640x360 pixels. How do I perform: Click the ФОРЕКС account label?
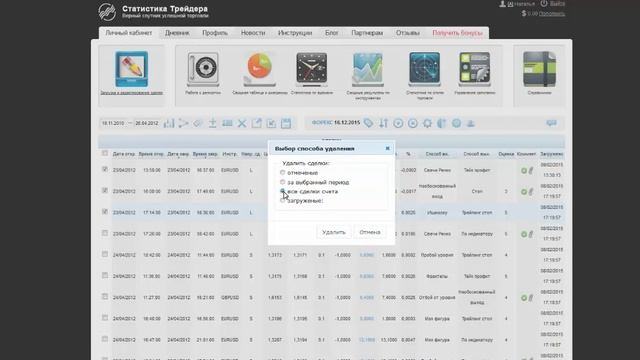tap(322, 122)
